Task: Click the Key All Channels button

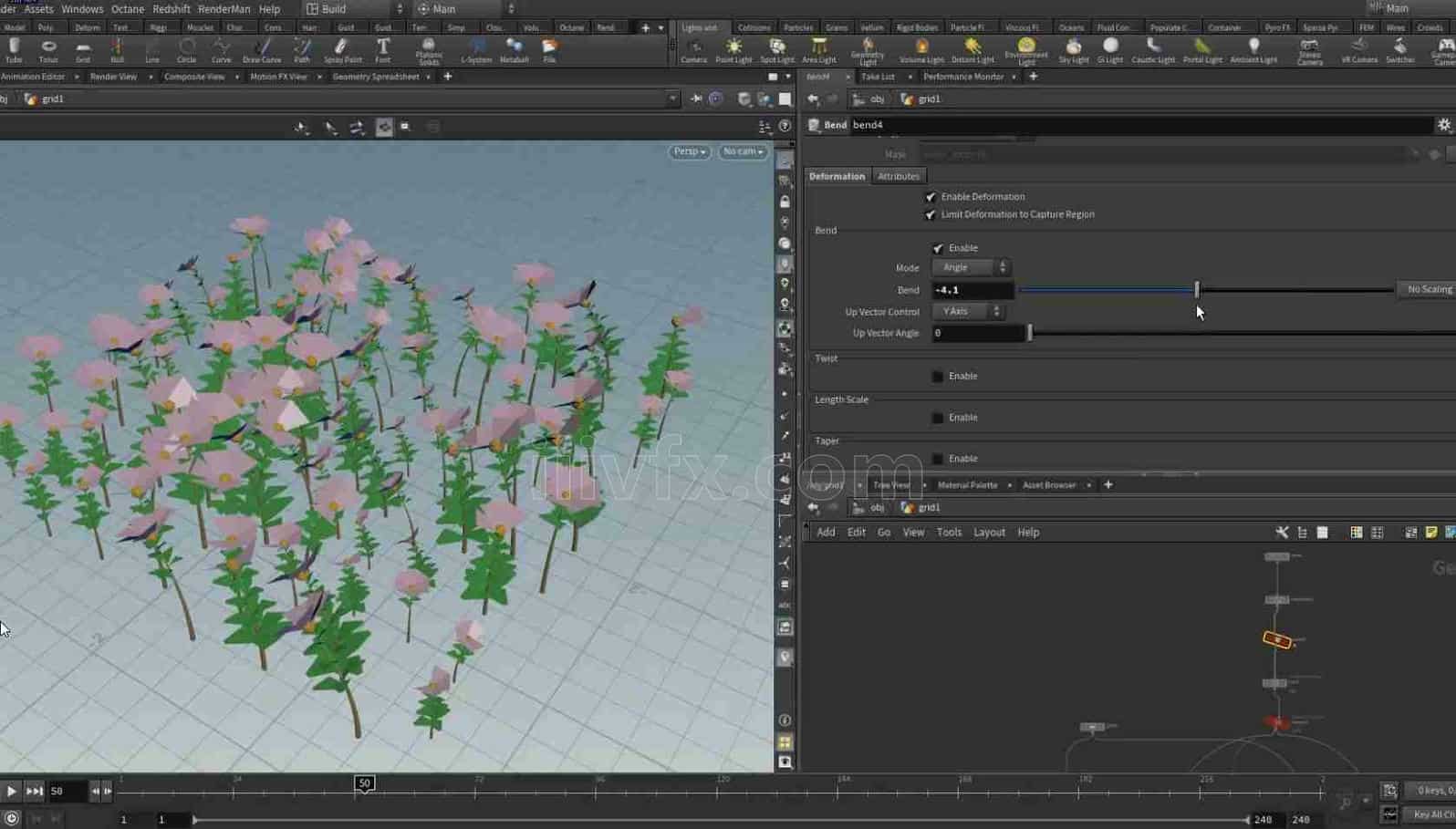Action: coord(1432,814)
